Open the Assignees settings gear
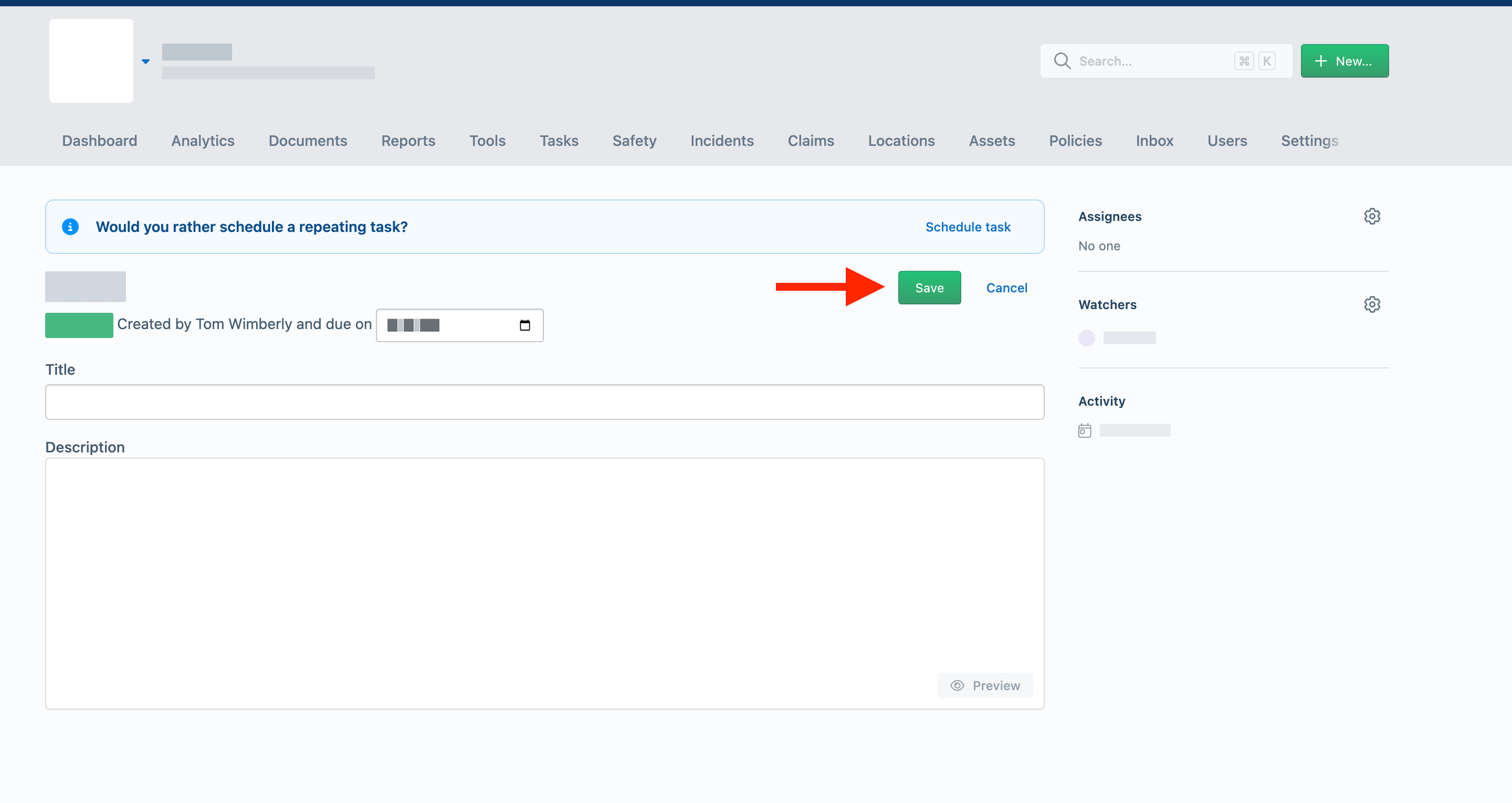This screenshot has height=803, width=1512. coord(1372,216)
